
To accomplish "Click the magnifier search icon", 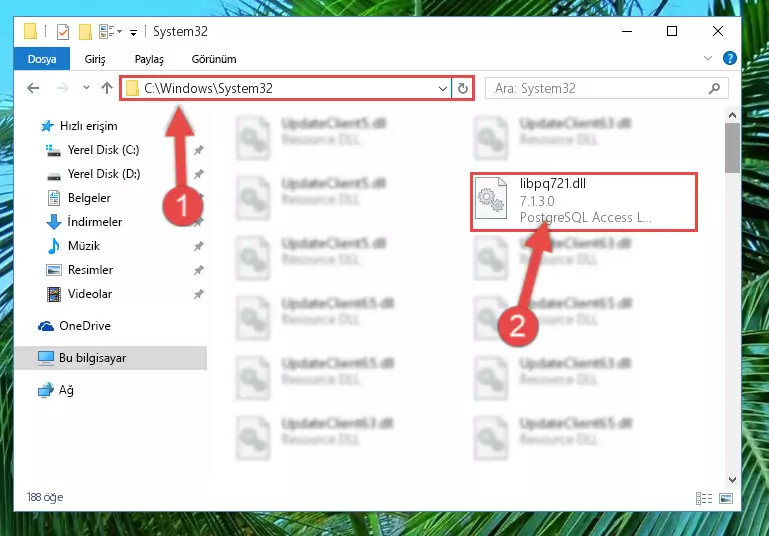I will [x=715, y=88].
